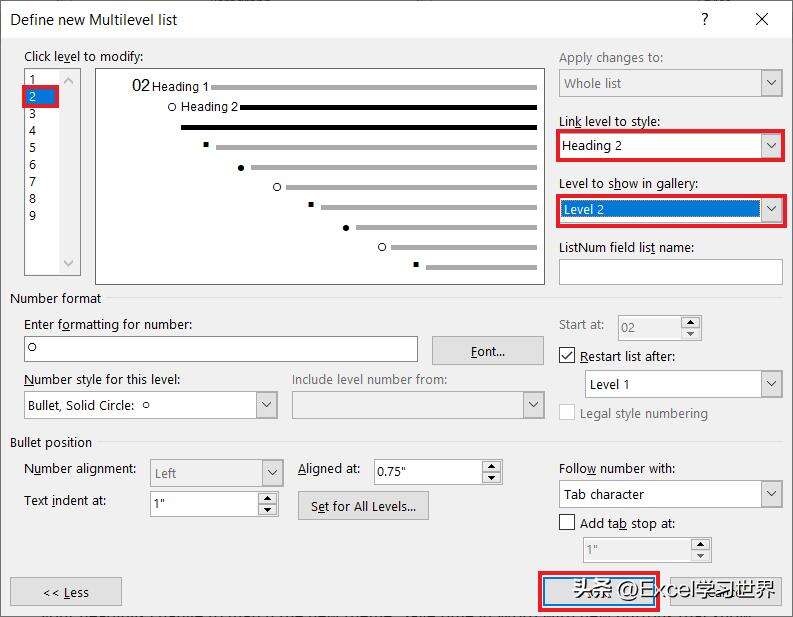Select level 7 in the level list
The height and width of the screenshot is (617, 793).
(32, 182)
